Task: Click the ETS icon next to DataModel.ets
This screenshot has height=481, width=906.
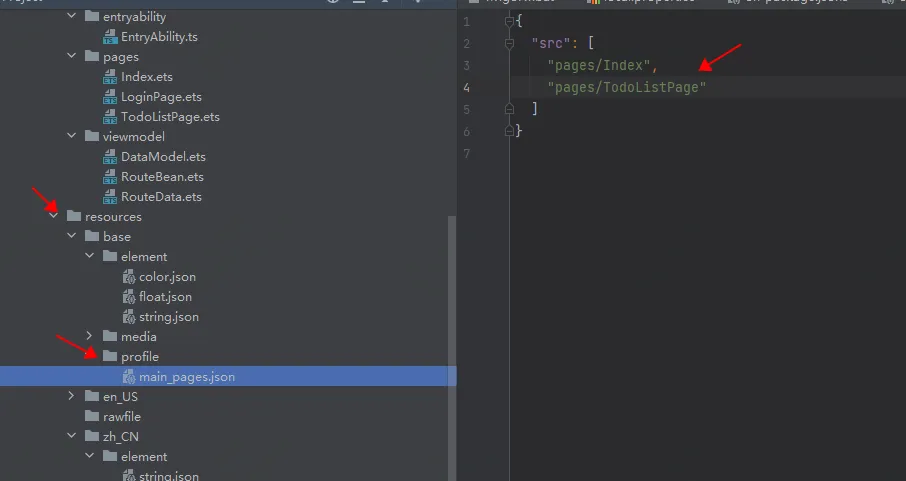Action: point(110,157)
